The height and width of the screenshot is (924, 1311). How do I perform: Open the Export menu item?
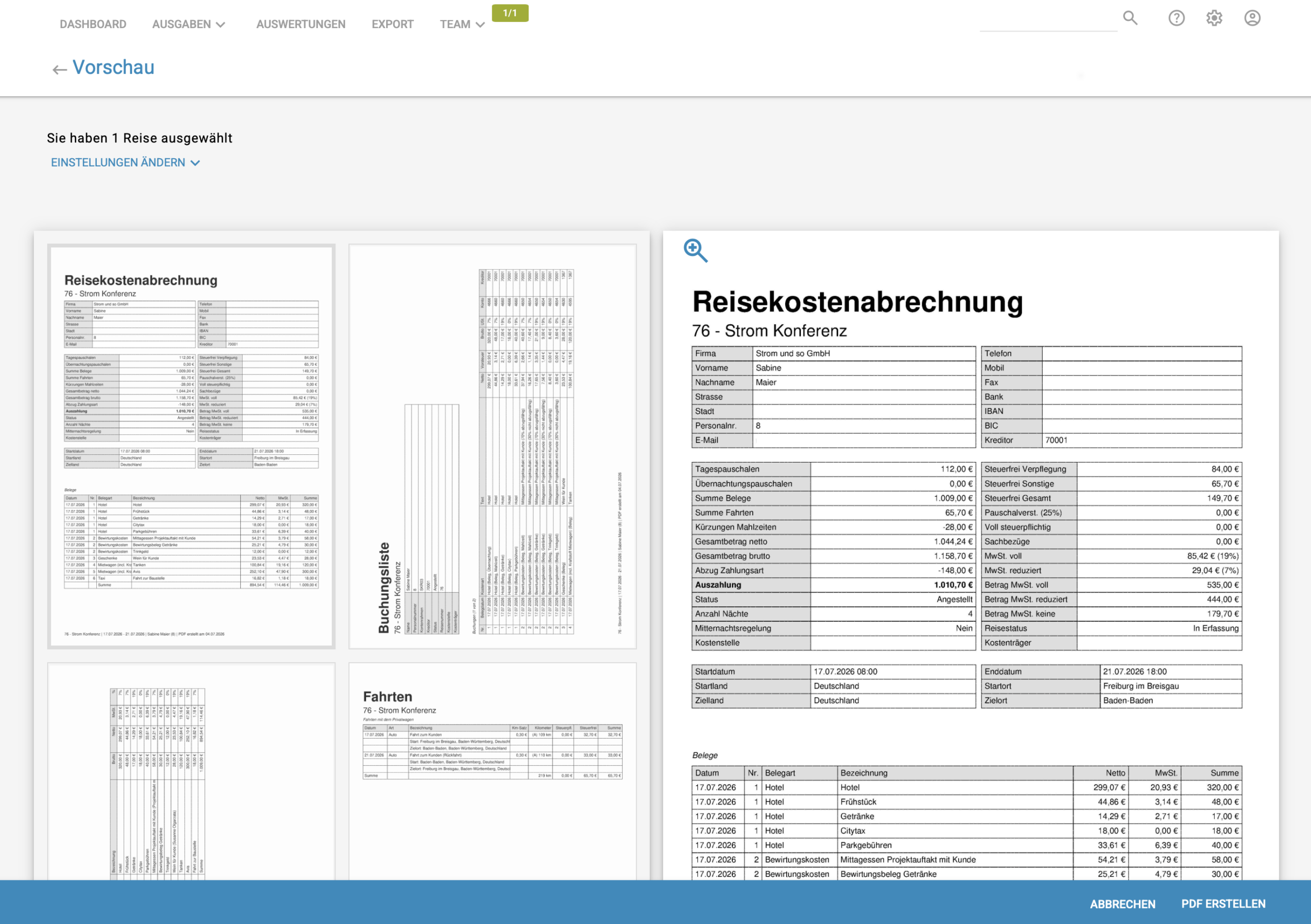[x=392, y=24]
